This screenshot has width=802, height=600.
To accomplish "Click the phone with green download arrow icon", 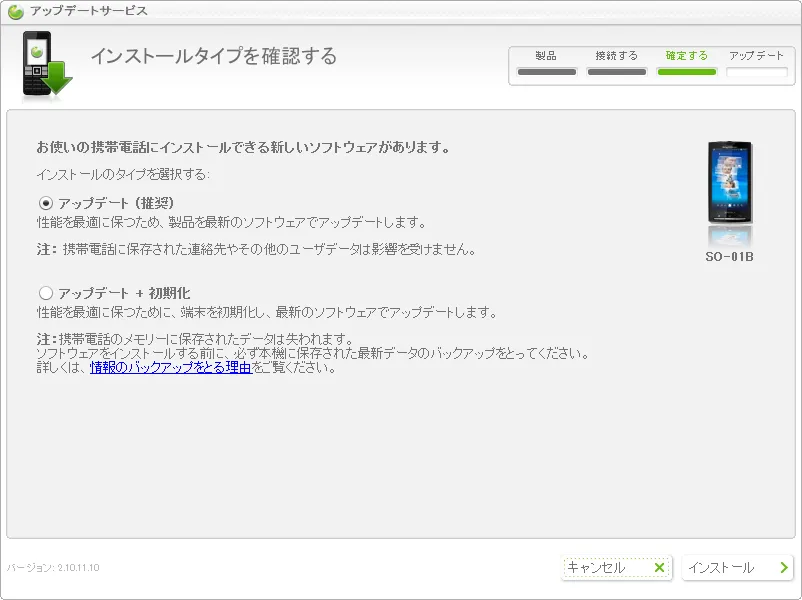I will point(46,64).
